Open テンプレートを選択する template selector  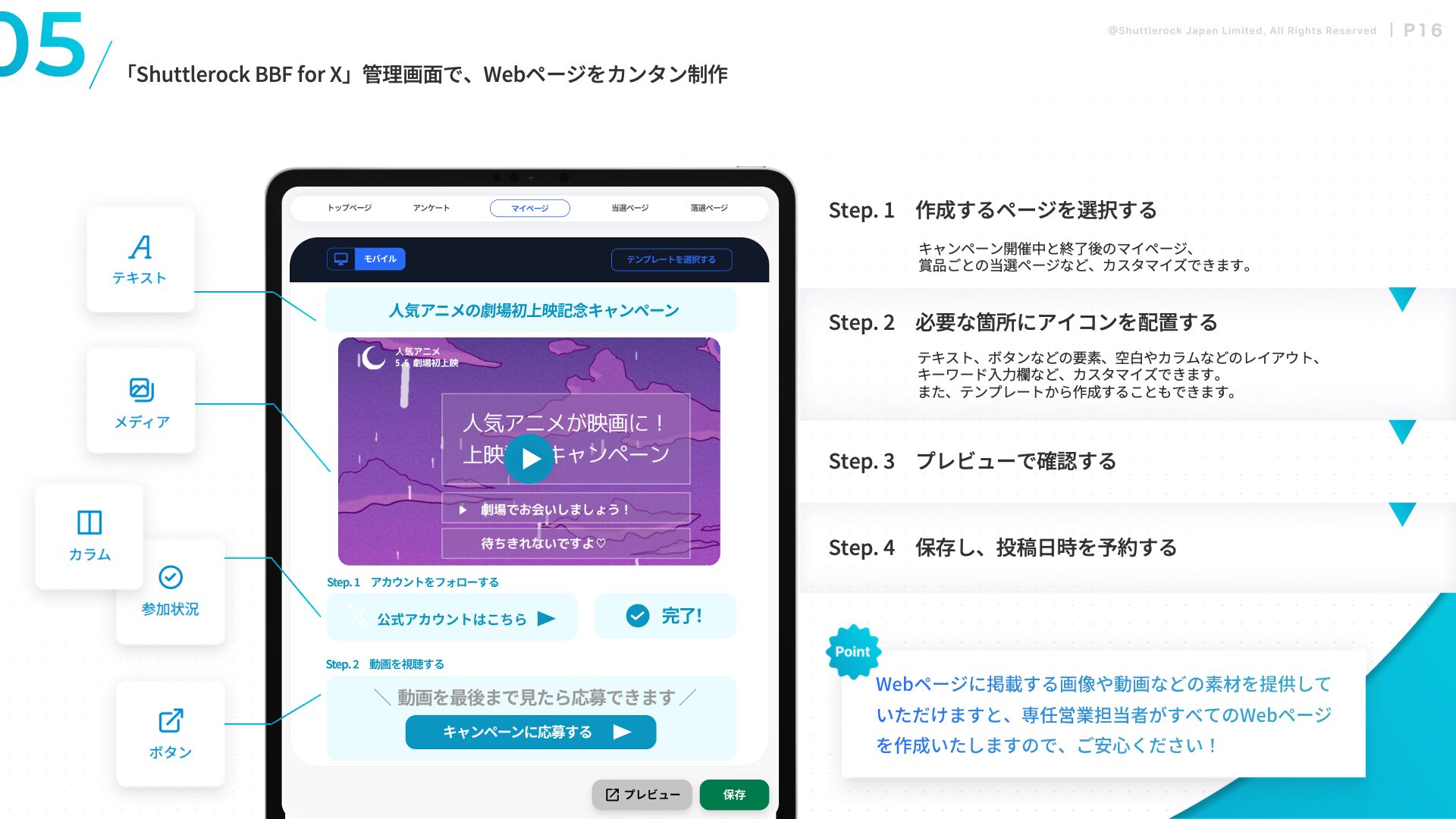(x=671, y=259)
